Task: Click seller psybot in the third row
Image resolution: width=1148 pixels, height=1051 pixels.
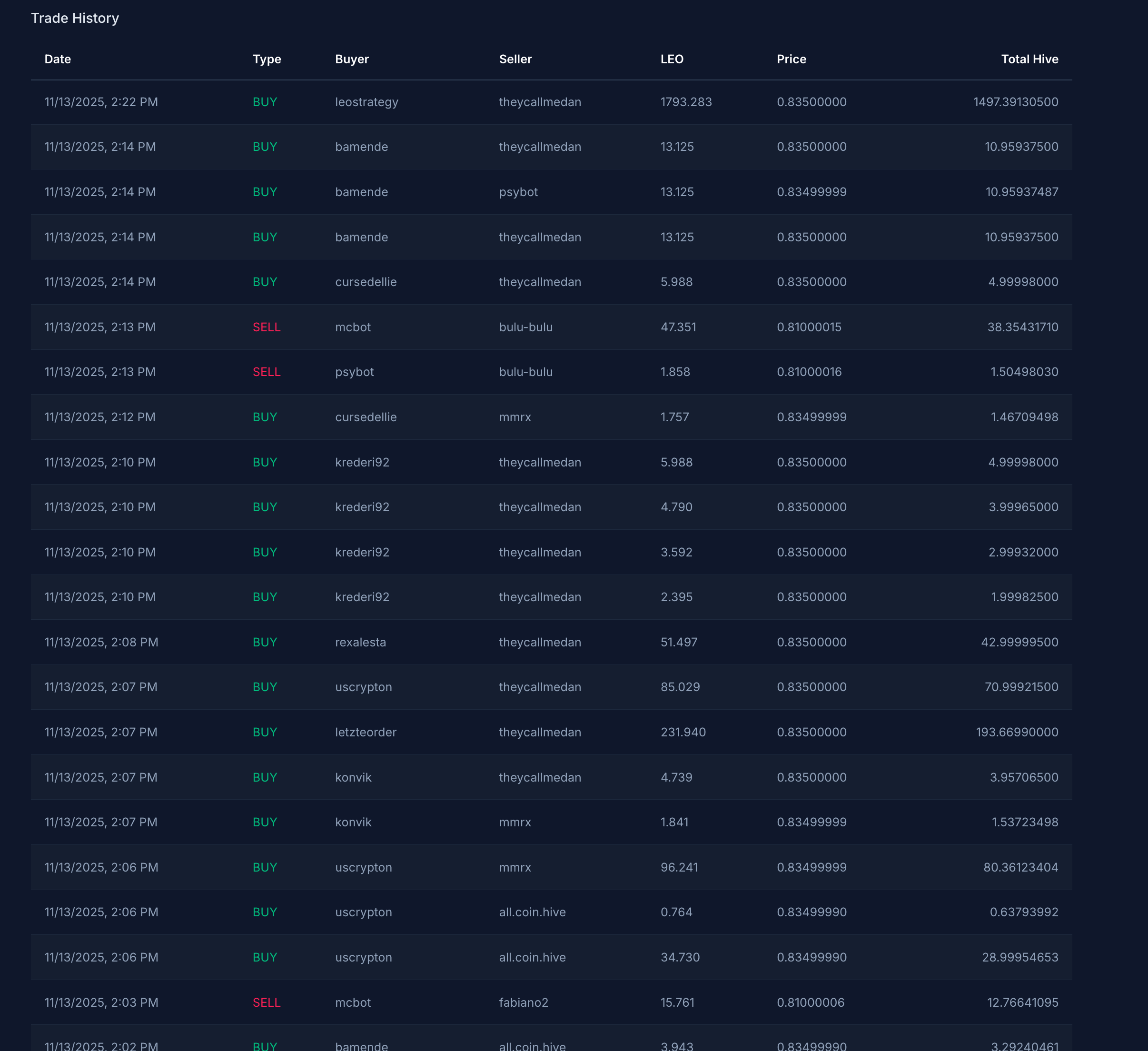Action: coord(518,192)
